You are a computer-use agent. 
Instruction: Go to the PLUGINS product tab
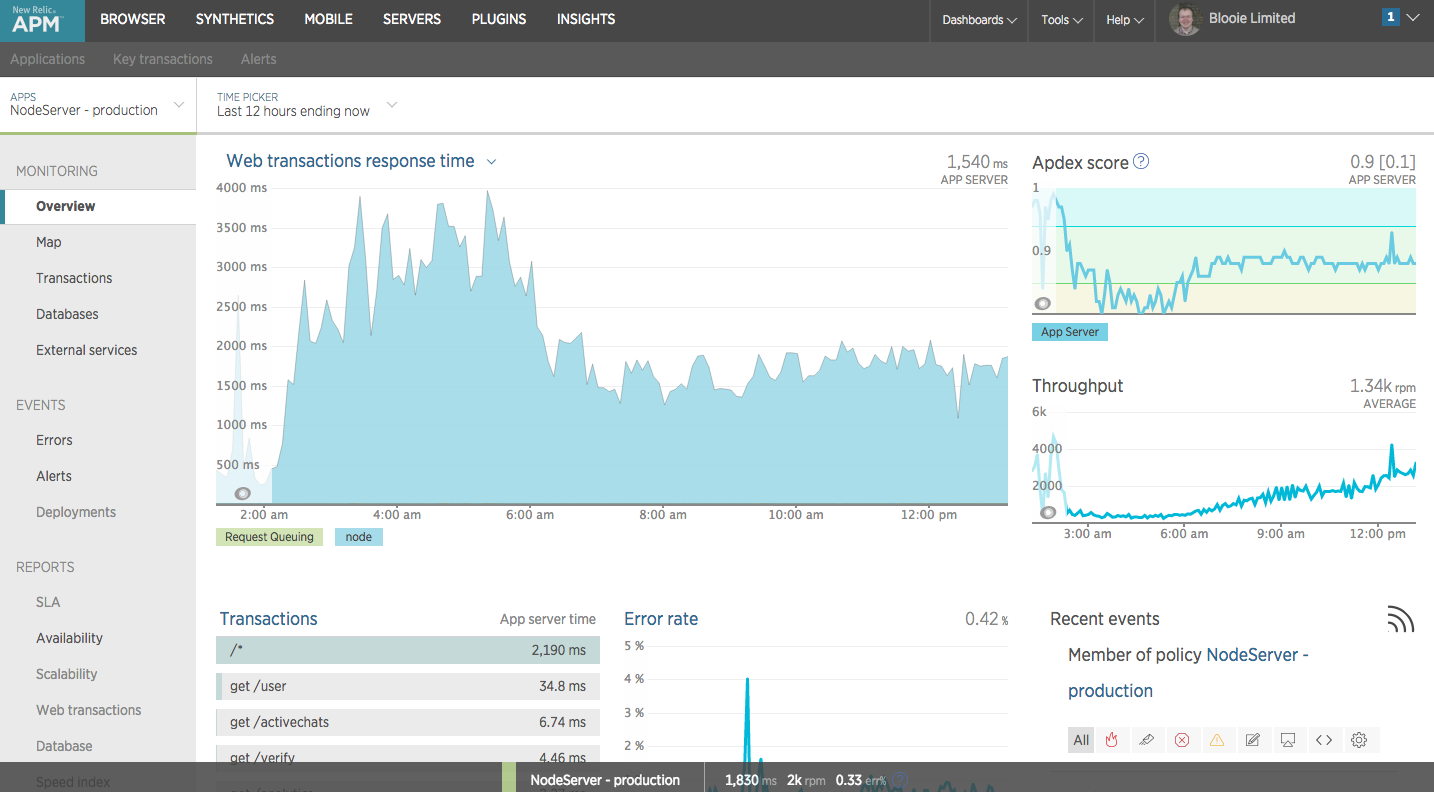click(x=499, y=19)
